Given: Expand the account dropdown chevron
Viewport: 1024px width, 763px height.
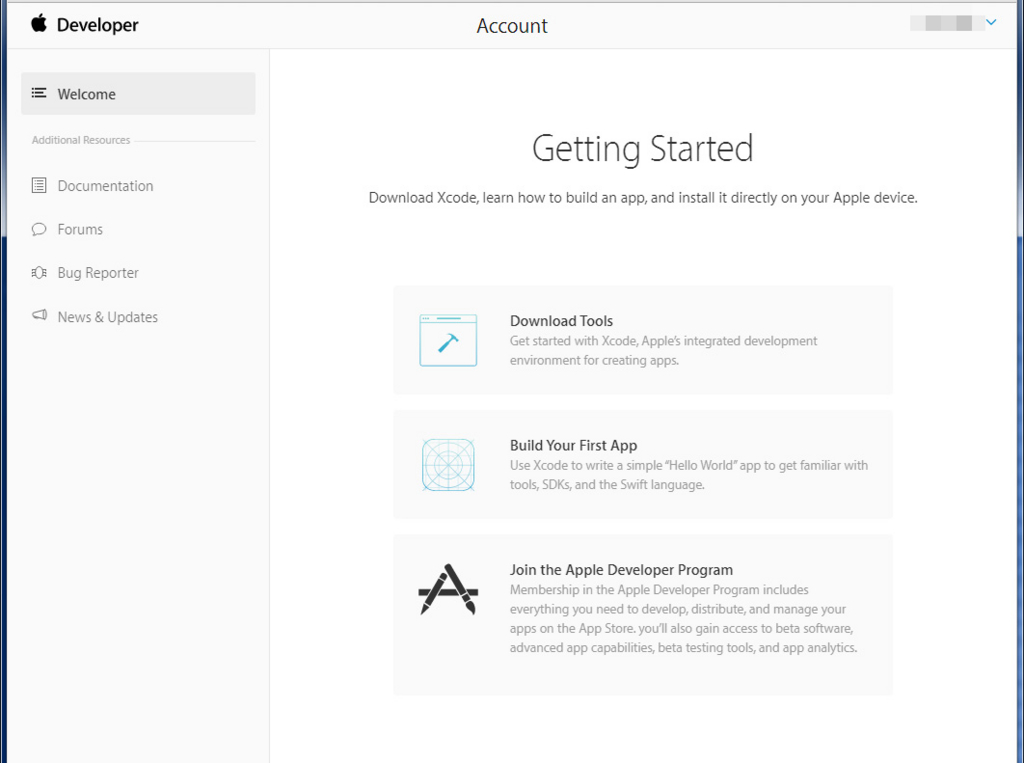Looking at the screenshot, I should (991, 22).
